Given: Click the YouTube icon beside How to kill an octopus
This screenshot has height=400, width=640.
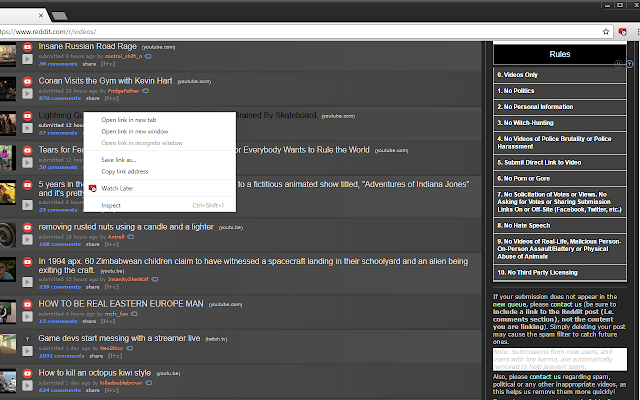Looking at the screenshot, I should [x=27, y=373].
